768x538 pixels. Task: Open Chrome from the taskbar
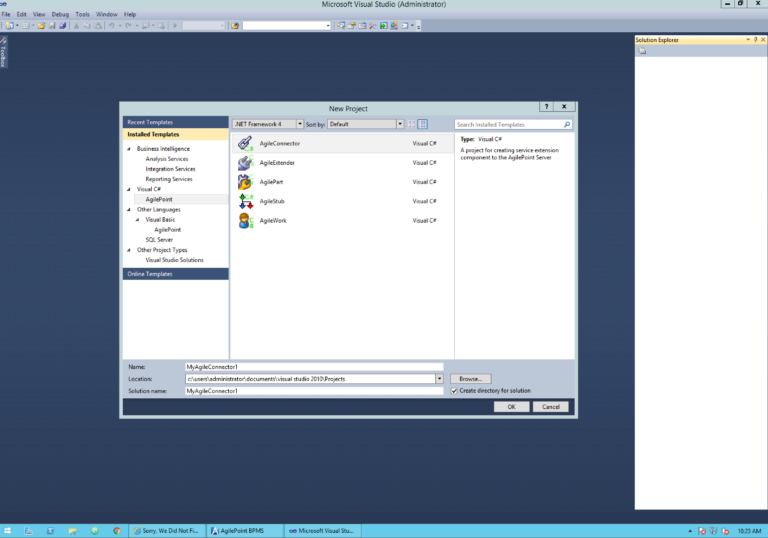(117, 531)
